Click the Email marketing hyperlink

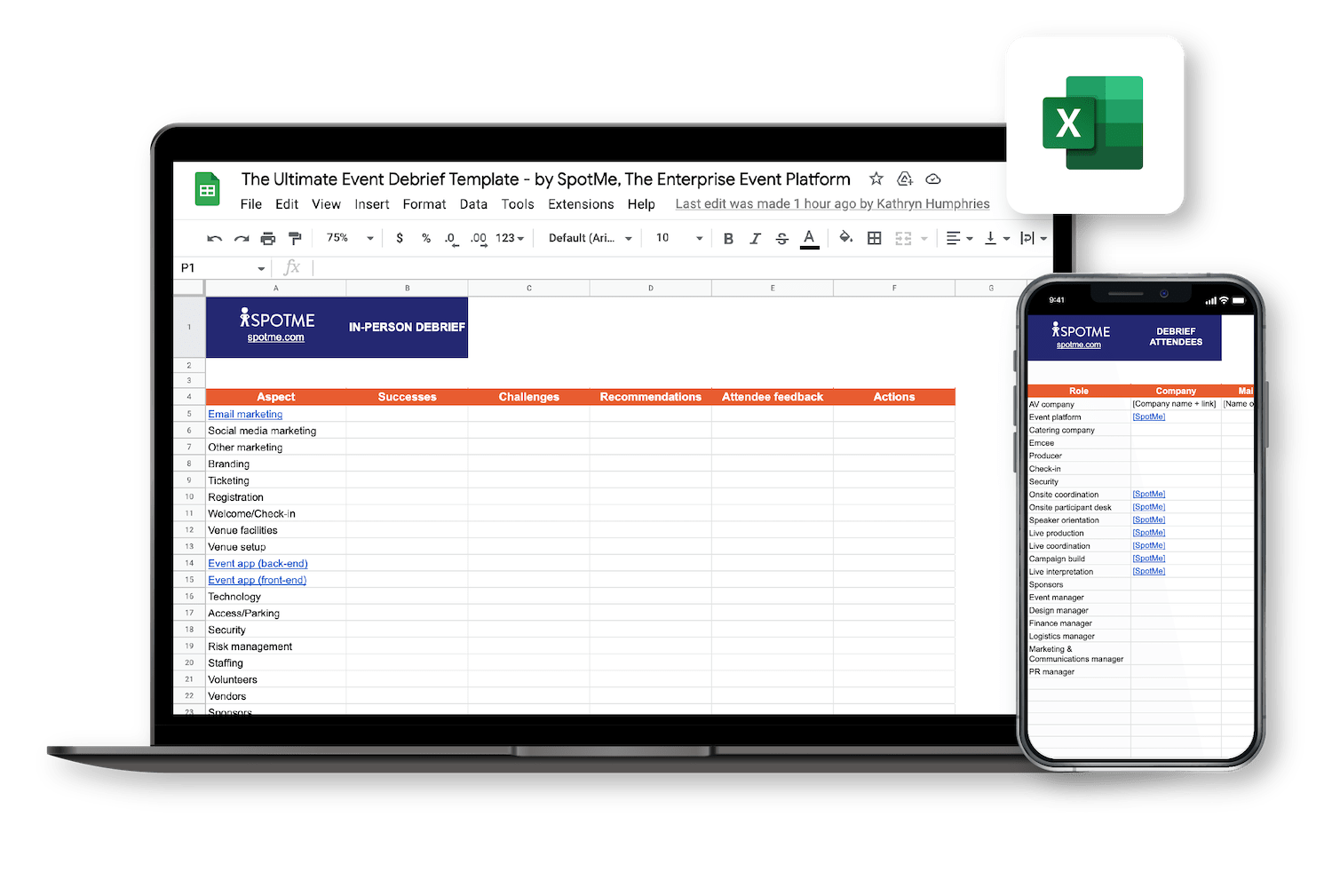click(245, 414)
